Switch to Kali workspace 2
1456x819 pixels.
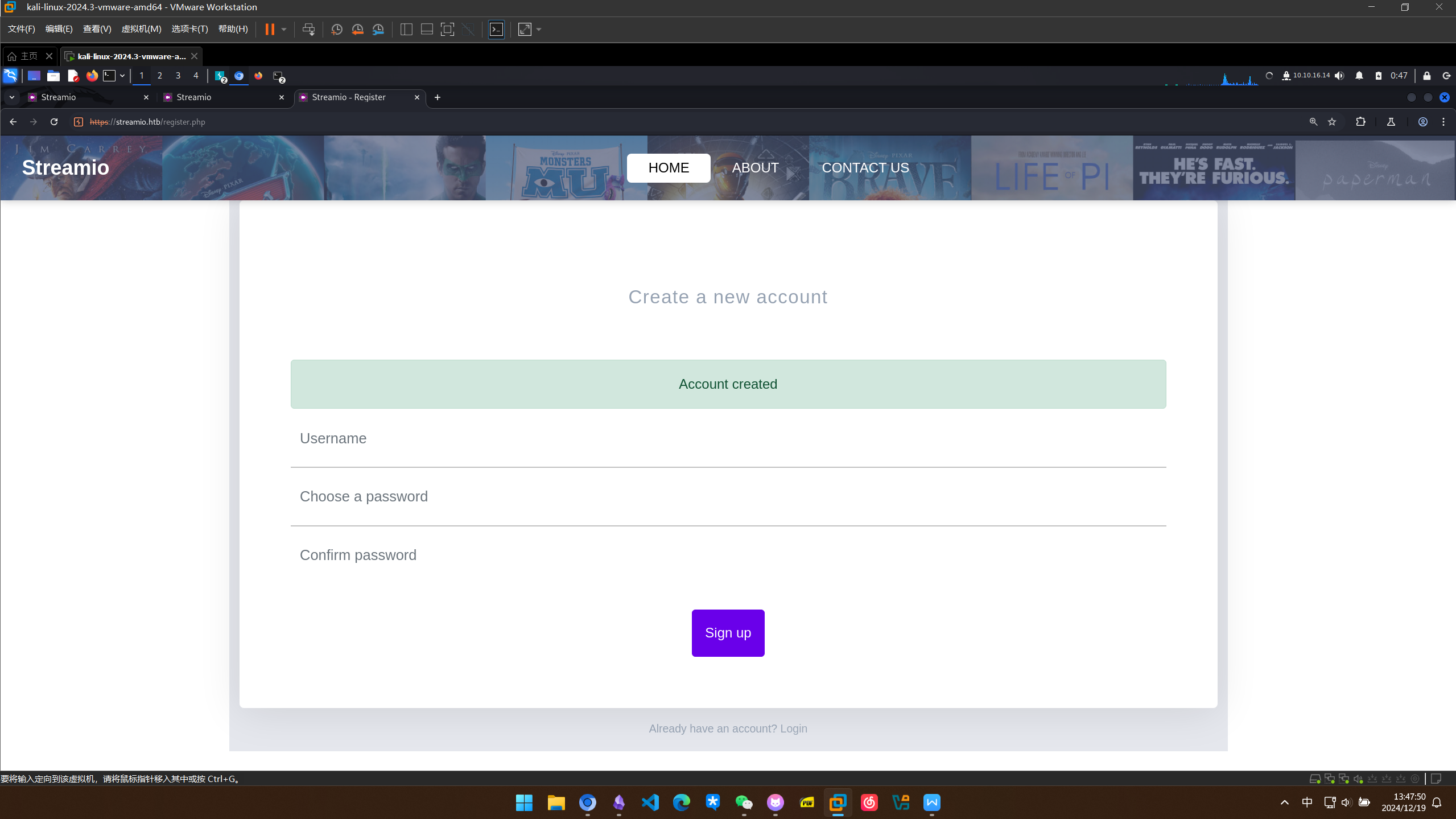tap(160, 76)
